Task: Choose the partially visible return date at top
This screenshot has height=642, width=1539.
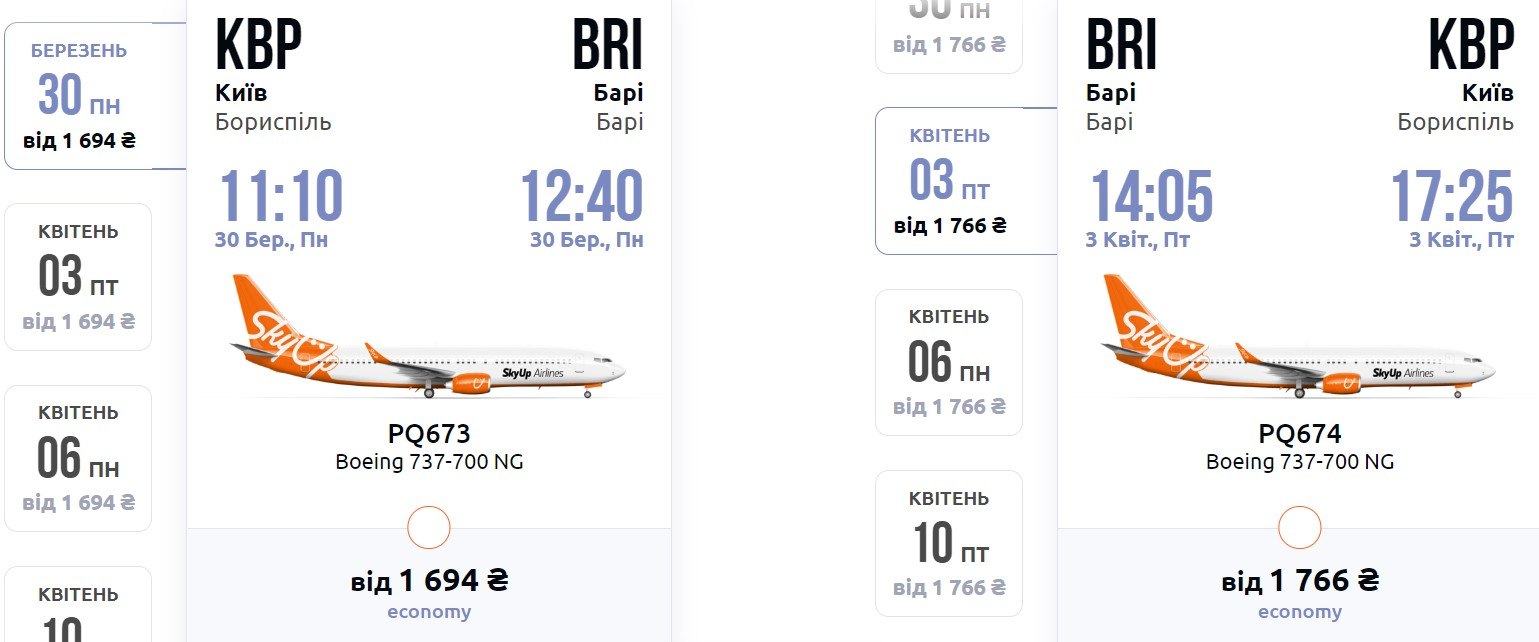Action: (x=949, y=36)
